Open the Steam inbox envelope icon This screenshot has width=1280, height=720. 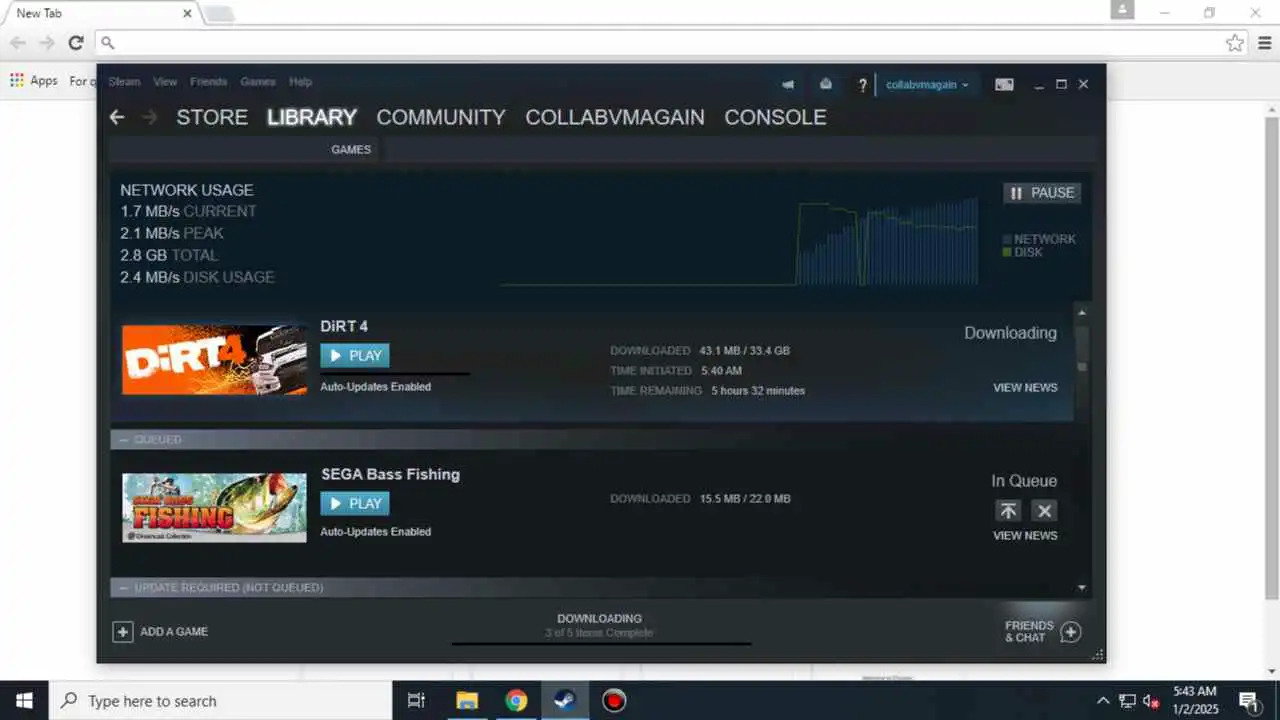(826, 85)
